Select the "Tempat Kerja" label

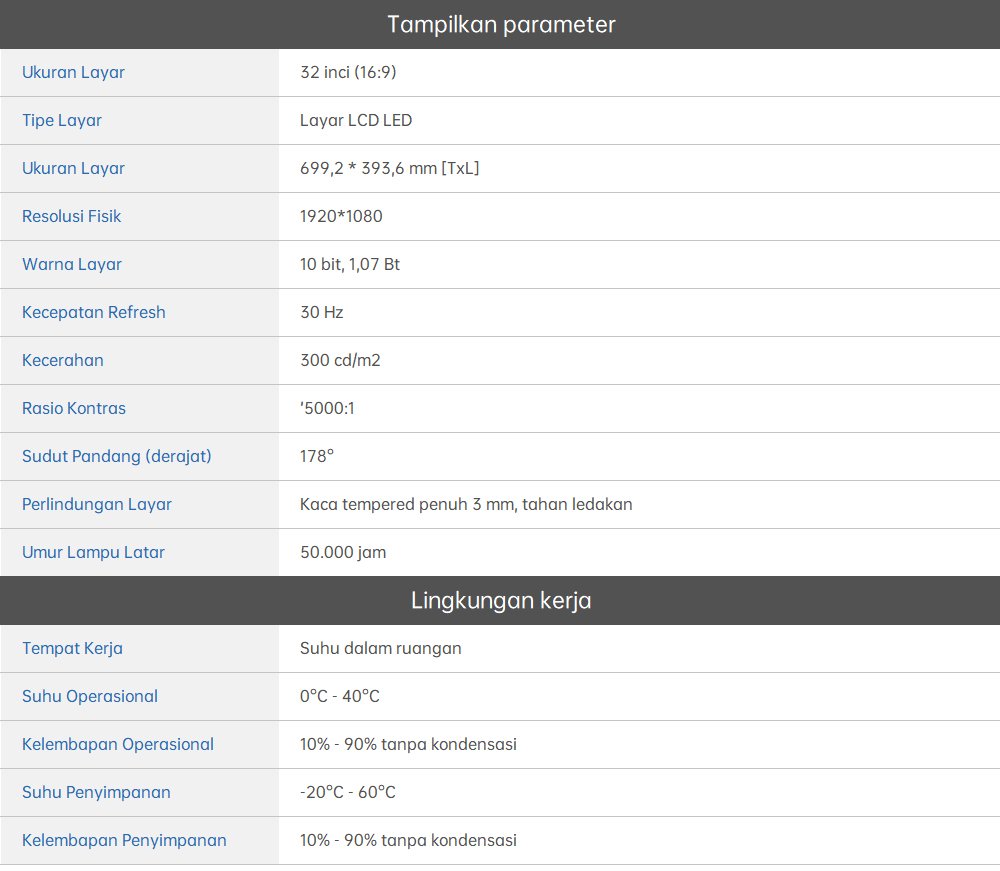73,648
